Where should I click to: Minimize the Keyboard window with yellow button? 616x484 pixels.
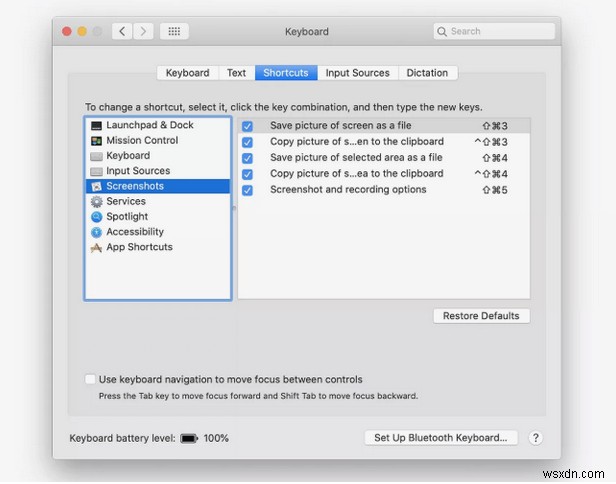(82, 31)
